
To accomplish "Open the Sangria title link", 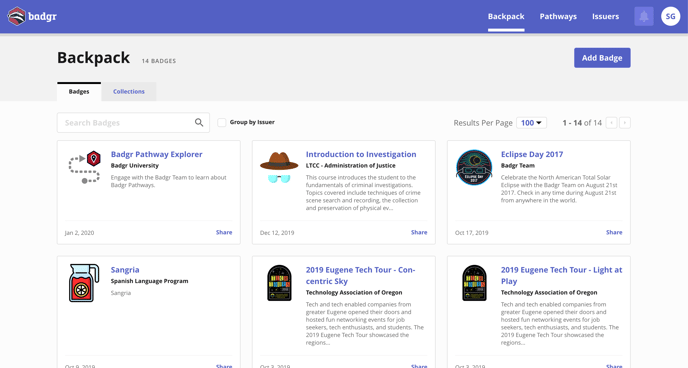I will tap(125, 270).
